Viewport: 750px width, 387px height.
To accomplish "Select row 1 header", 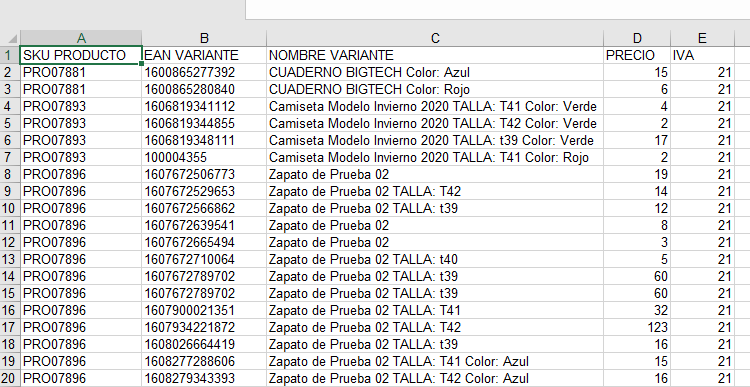I will (x=10, y=55).
